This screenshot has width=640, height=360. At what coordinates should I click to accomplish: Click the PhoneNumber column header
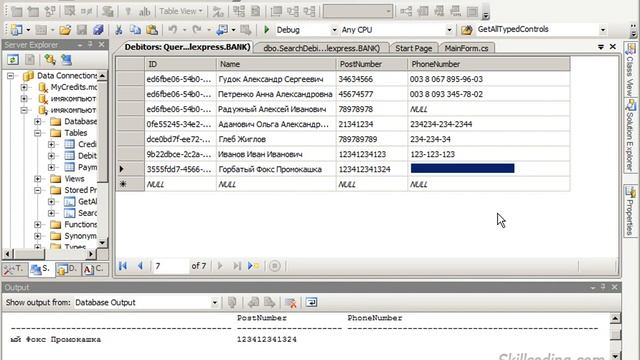(x=489, y=64)
